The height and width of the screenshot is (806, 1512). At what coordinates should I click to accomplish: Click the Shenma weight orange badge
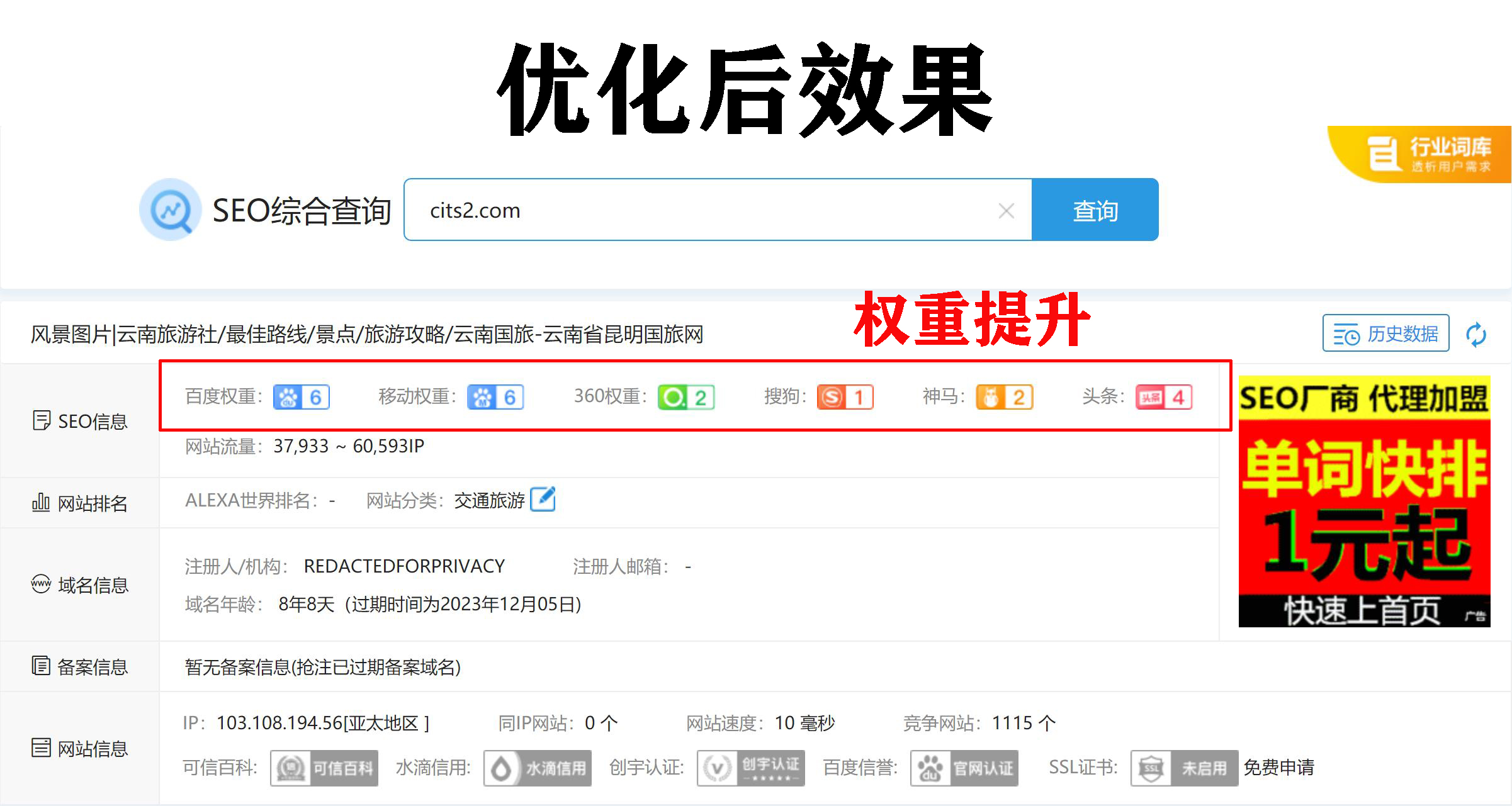[x=1004, y=397]
